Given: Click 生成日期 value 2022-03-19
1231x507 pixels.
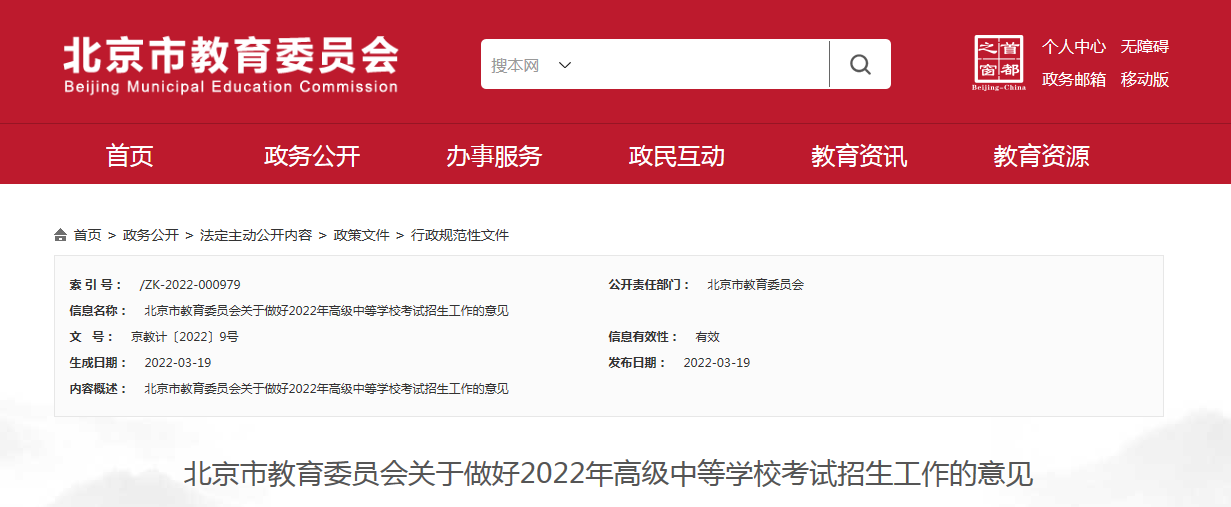Looking at the screenshot, I should (178, 363).
